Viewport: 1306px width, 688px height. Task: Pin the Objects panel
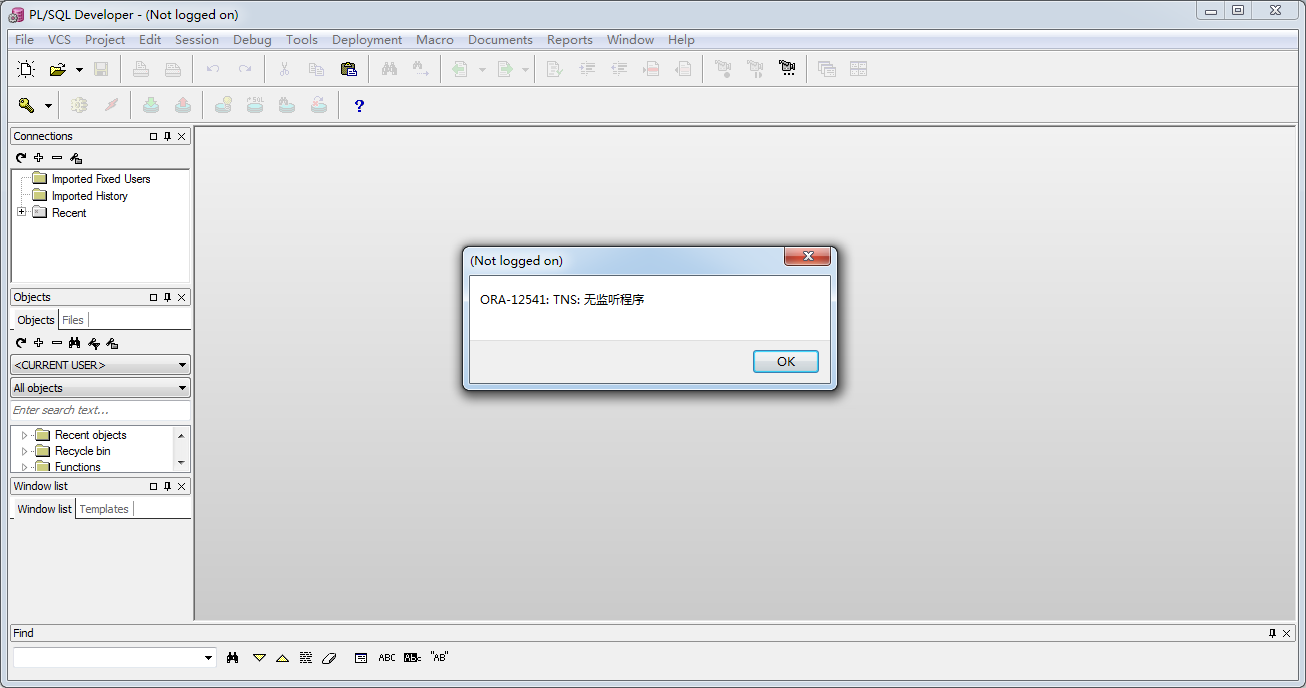167,297
